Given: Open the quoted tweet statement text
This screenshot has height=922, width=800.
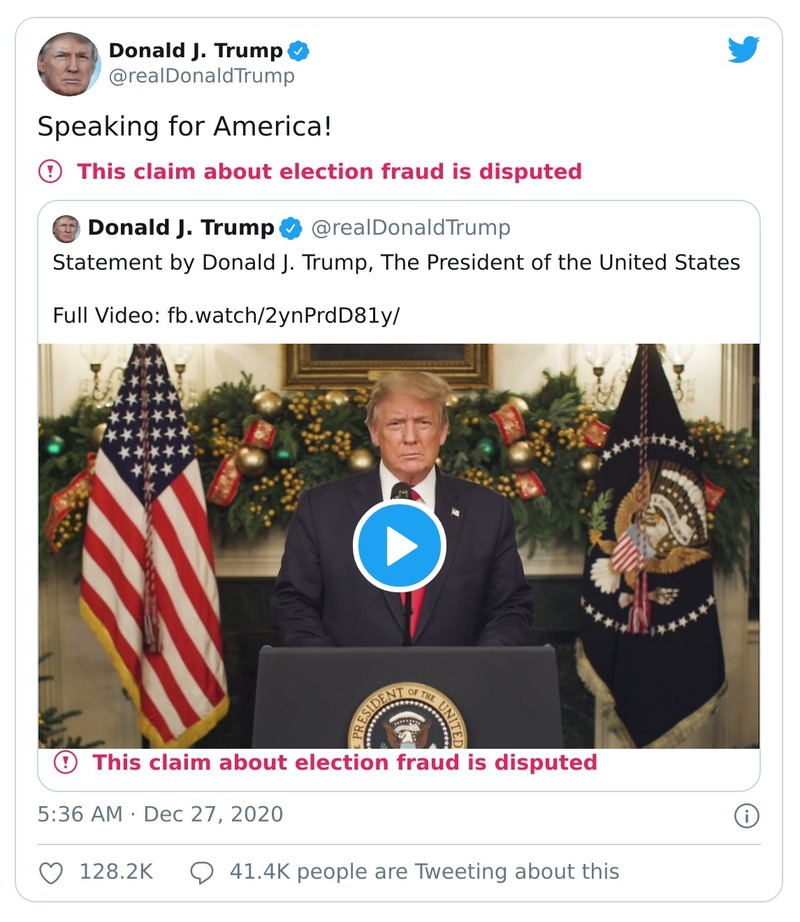Looking at the screenshot, I should [396, 262].
